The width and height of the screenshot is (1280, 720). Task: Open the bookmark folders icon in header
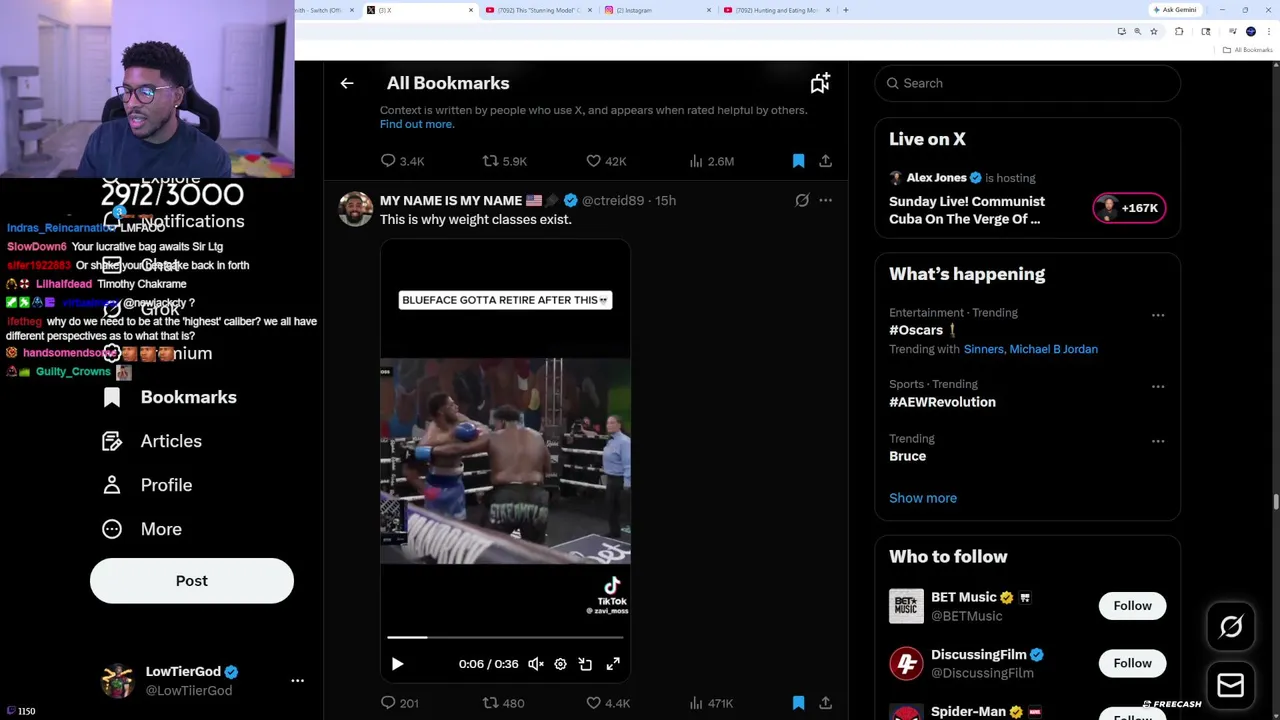click(x=820, y=83)
